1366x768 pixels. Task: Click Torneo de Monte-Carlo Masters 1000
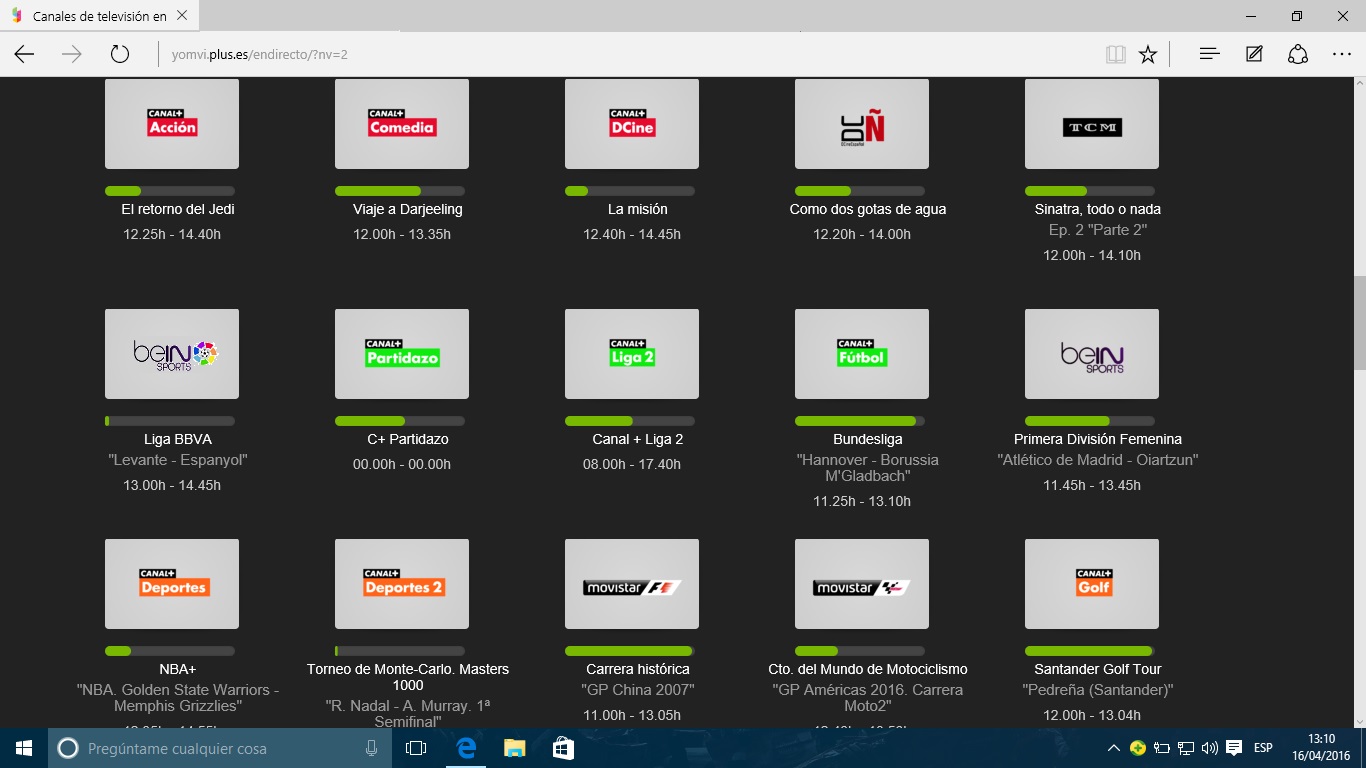tap(408, 677)
